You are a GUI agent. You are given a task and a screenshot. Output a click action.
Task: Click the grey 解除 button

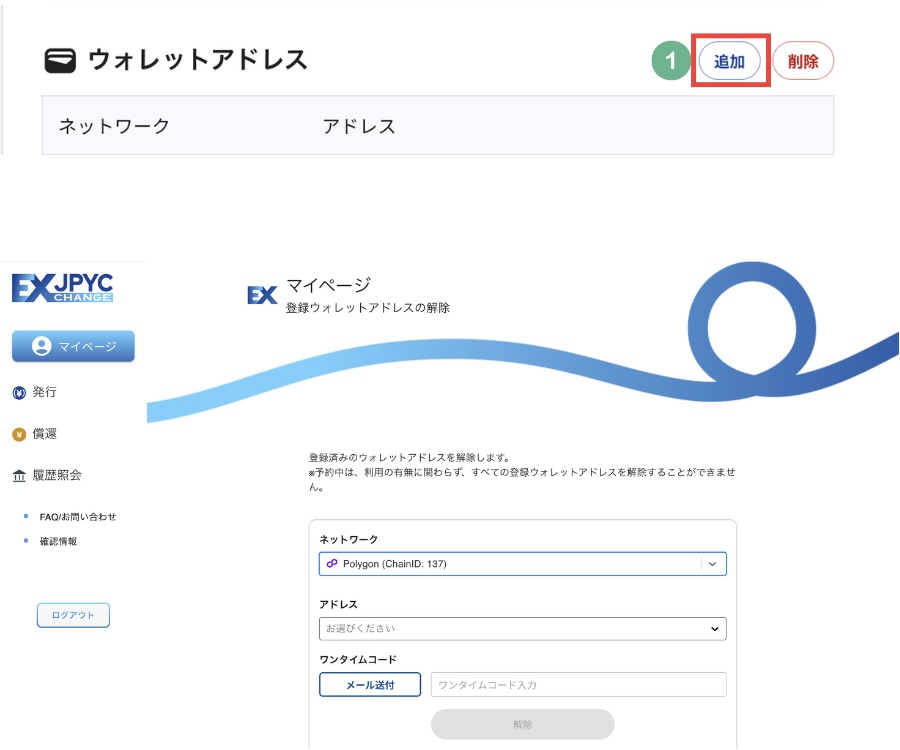522,724
